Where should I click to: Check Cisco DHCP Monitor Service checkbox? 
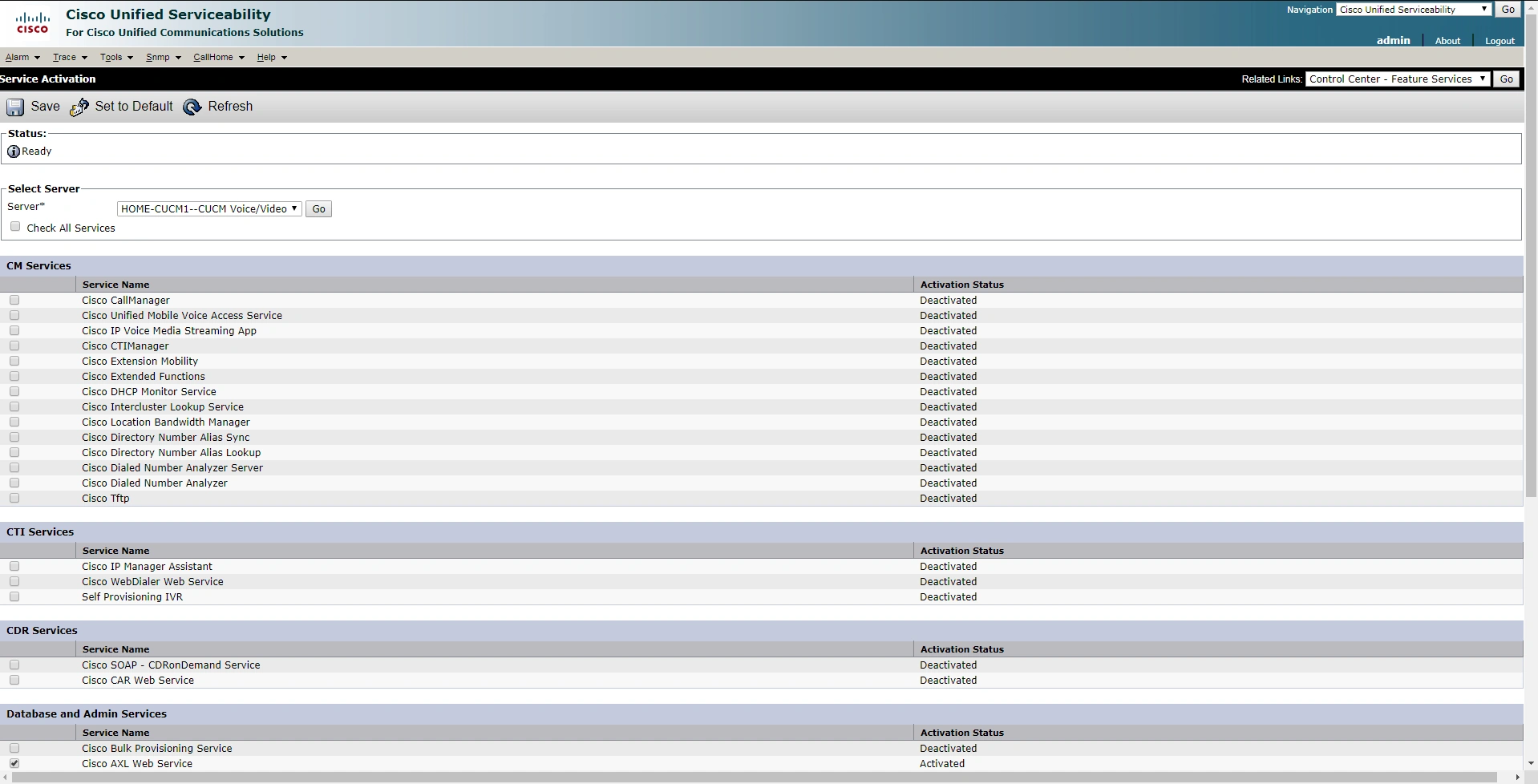click(x=14, y=391)
